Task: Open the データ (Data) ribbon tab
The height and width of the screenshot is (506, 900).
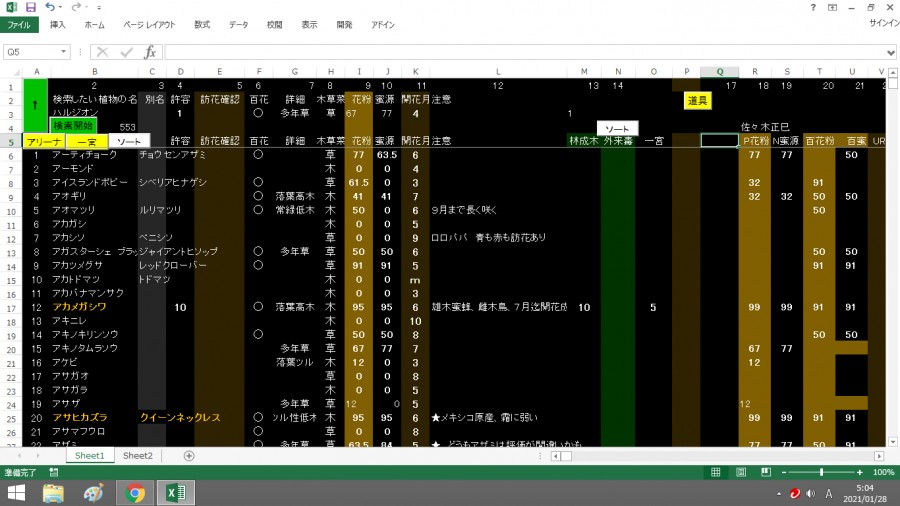Action: (238, 24)
